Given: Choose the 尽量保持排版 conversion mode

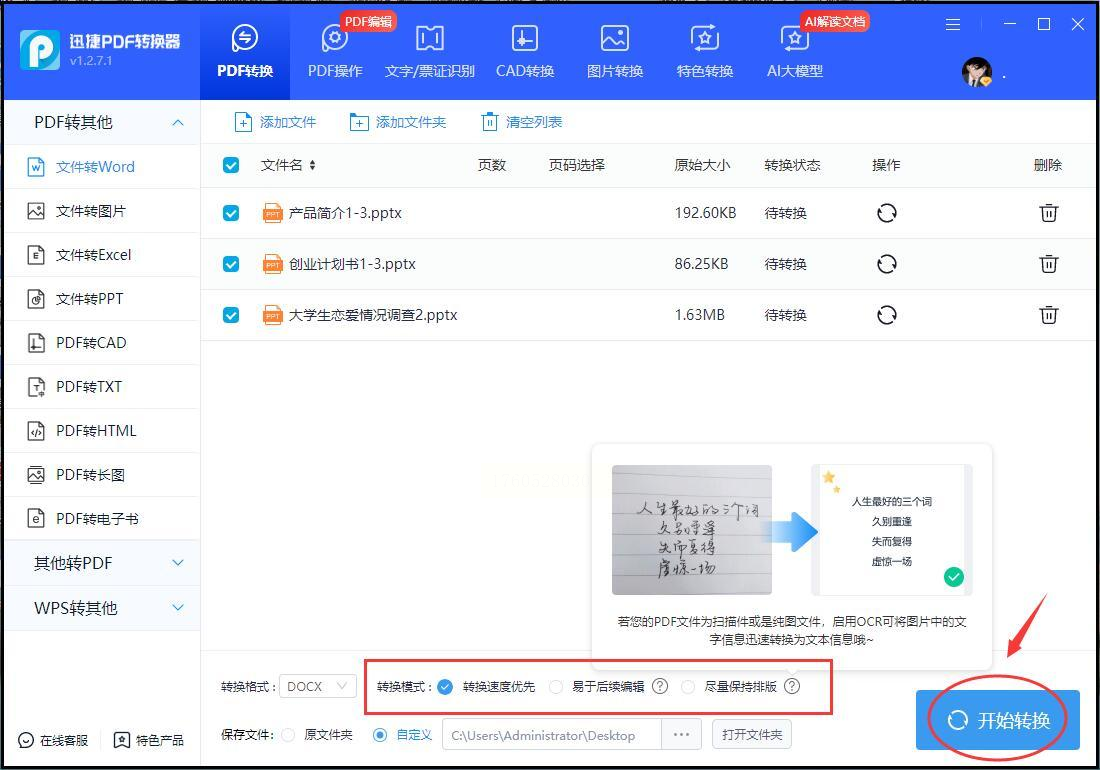Looking at the screenshot, I should [x=688, y=687].
